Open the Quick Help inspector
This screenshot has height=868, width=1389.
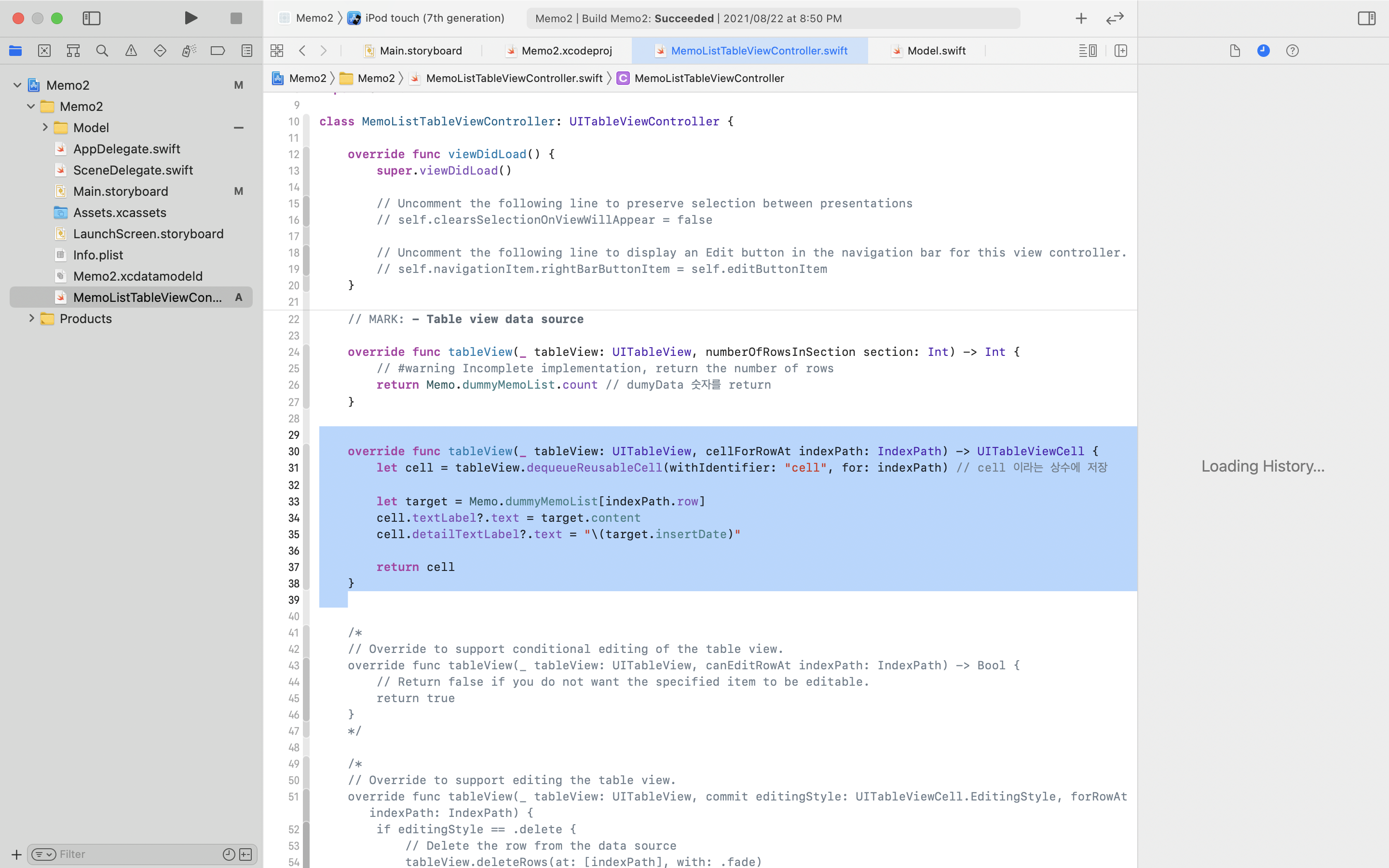(x=1292, y=51)
